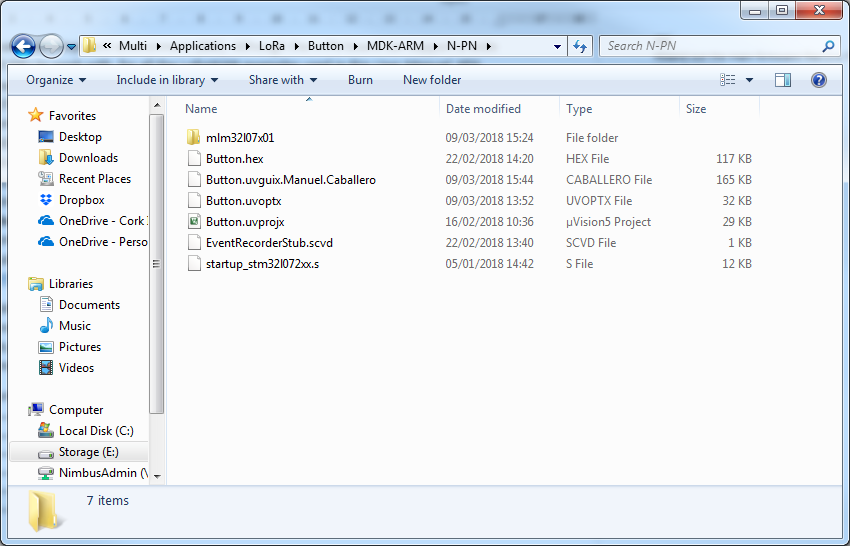Expand the breadcrumb overflow chevron

(107, 46)
